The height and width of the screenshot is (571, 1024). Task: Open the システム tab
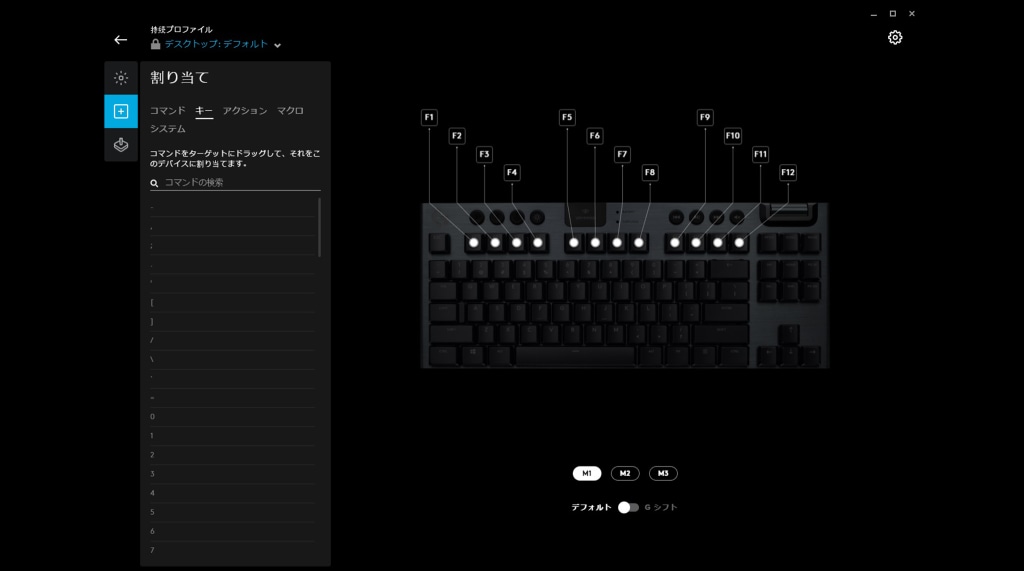(168, 129)
